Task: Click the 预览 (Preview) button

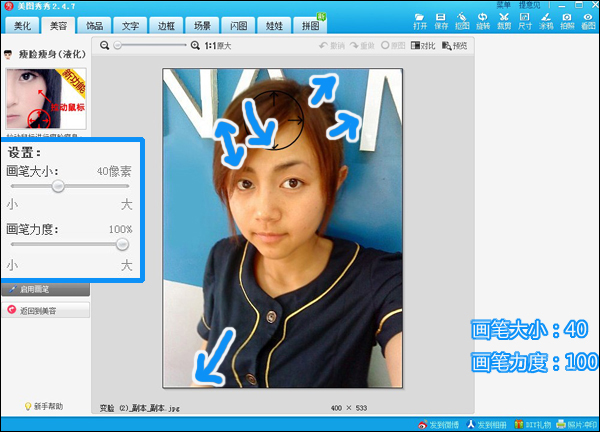Action: [455, 46]
